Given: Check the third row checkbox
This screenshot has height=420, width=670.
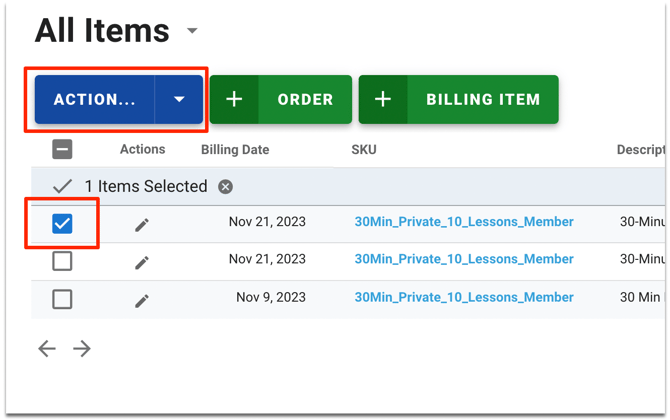Looking at the screenshot, I should pyautogui.click(x=62, y=298).
